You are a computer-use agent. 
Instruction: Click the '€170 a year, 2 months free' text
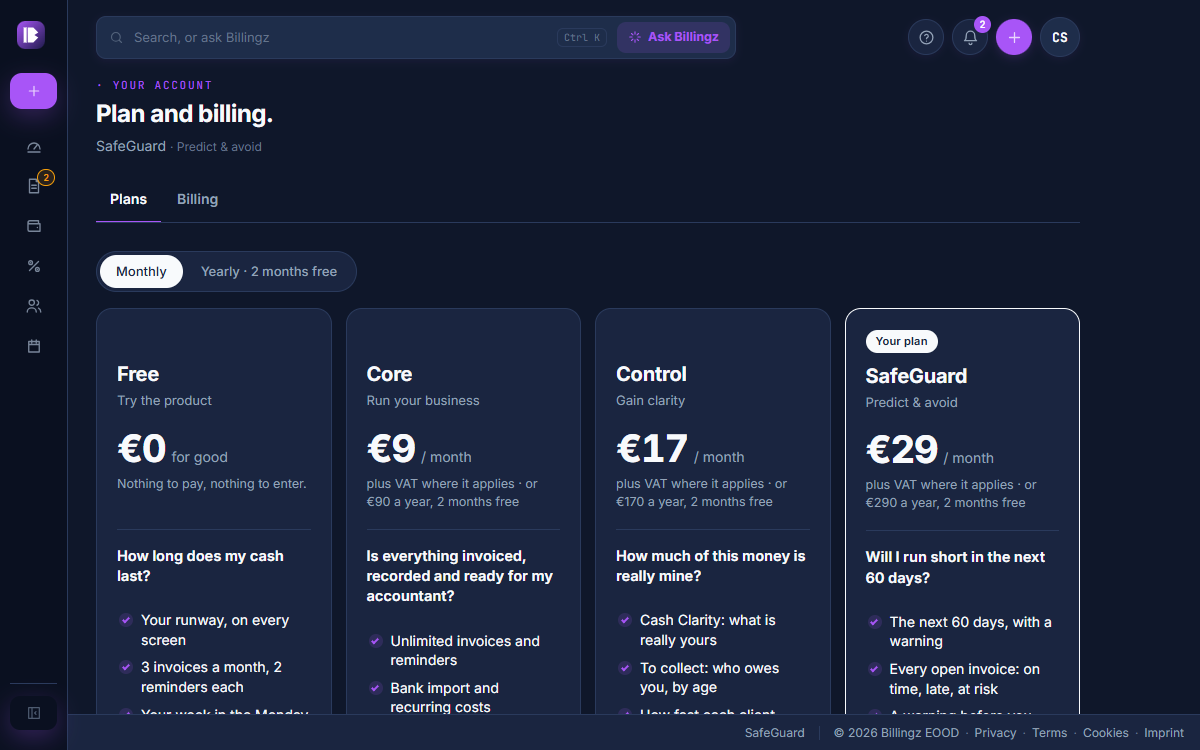coord(695,502)
